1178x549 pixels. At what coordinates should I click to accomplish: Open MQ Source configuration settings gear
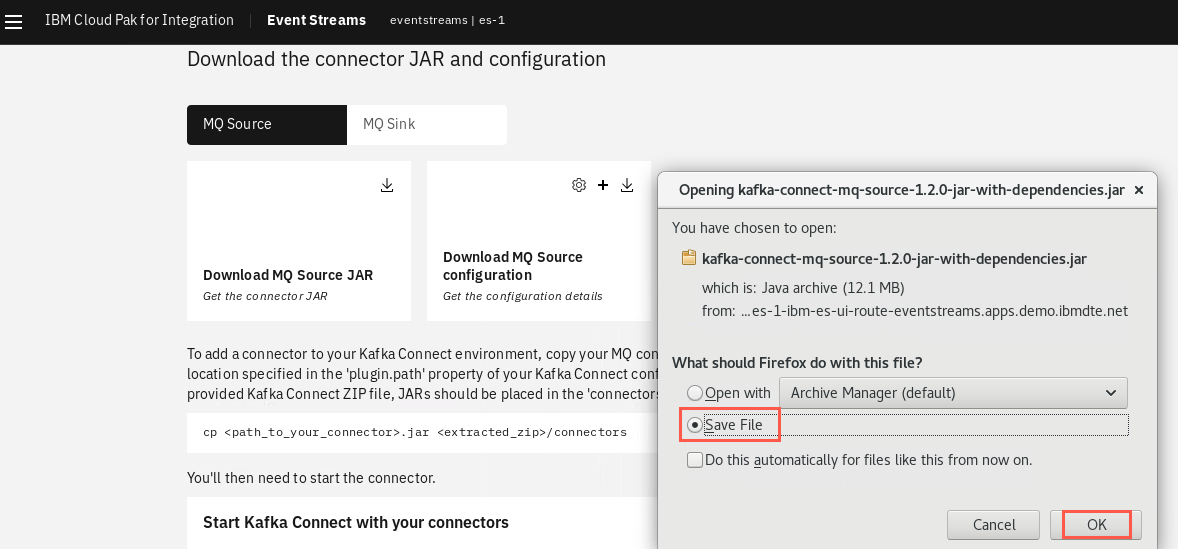pyautogui.click(x=578, y=185)
